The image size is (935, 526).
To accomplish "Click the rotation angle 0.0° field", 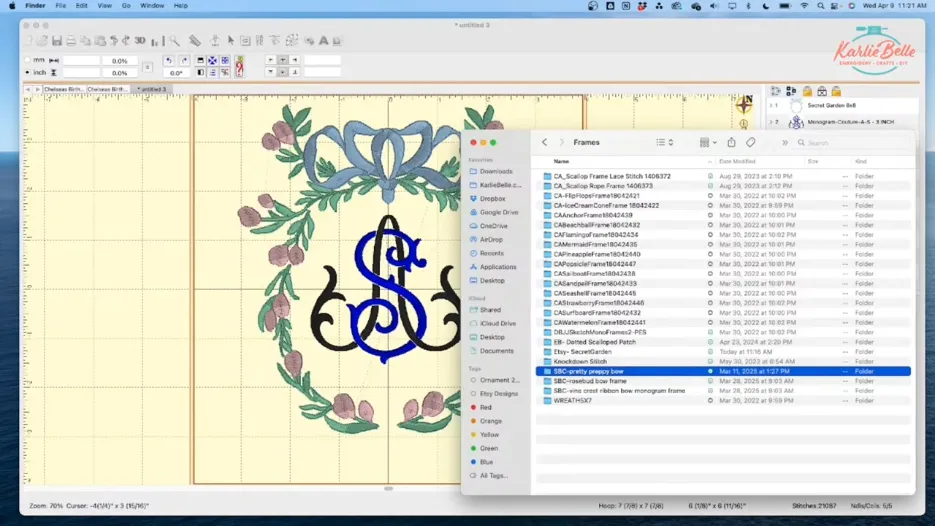I will (176, 73).
